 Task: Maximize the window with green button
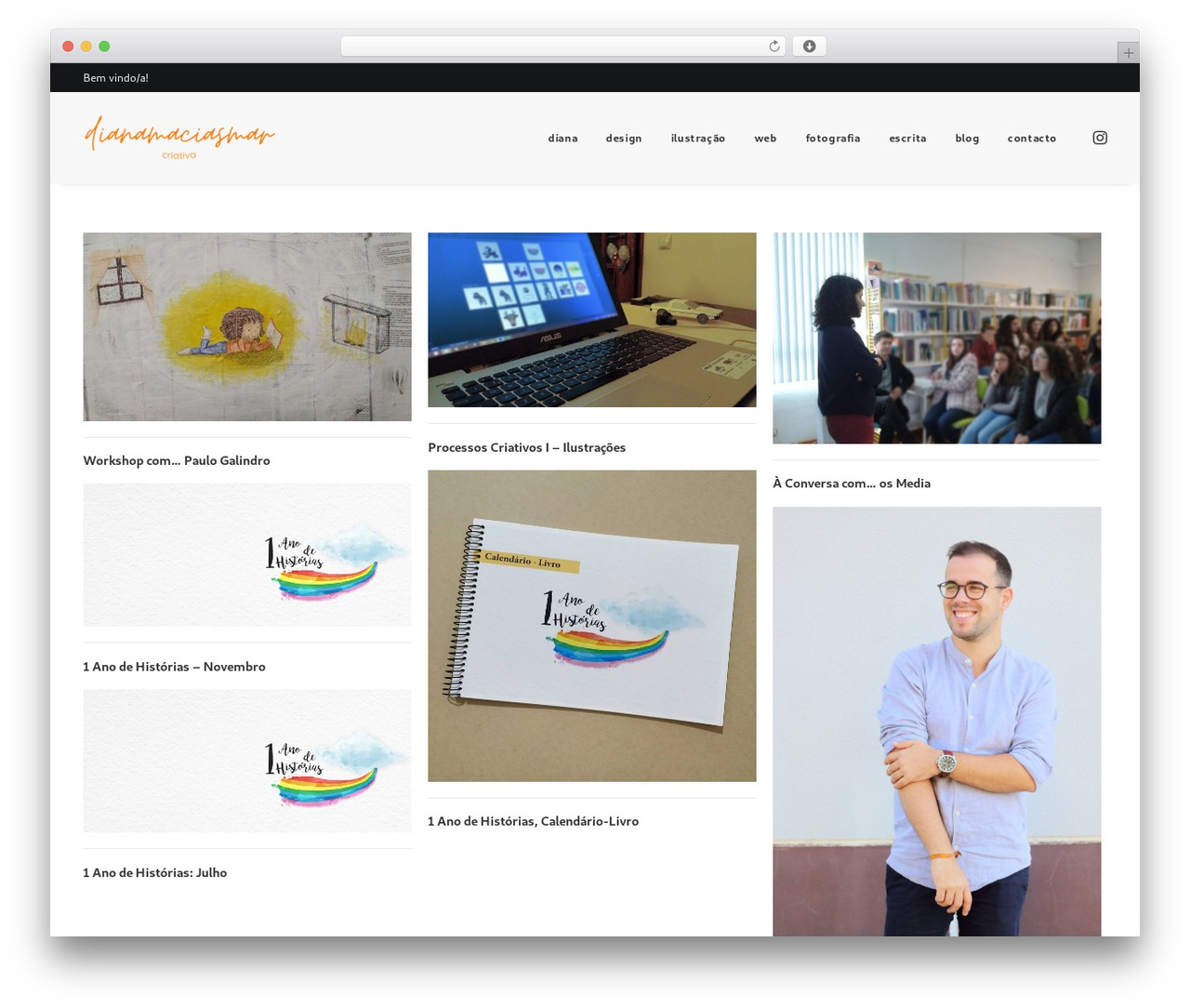click(104, 46)
